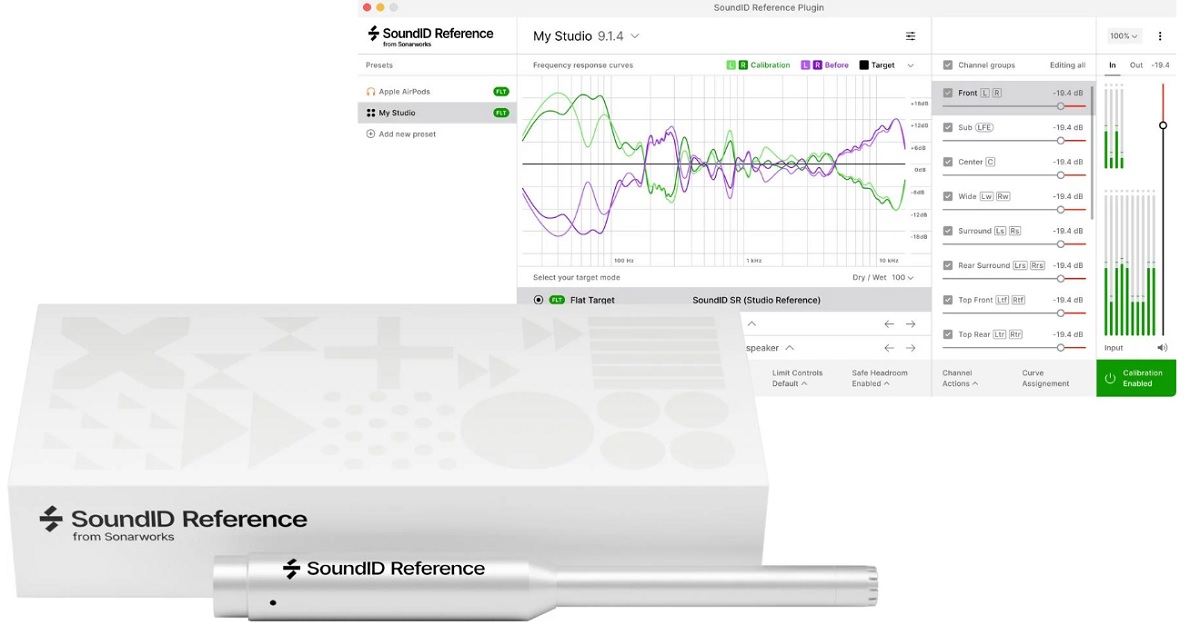Expand Safe Headroom Enabled menu
The image size is (1200, 625).
pyautogui.click(x=880, y=378)
